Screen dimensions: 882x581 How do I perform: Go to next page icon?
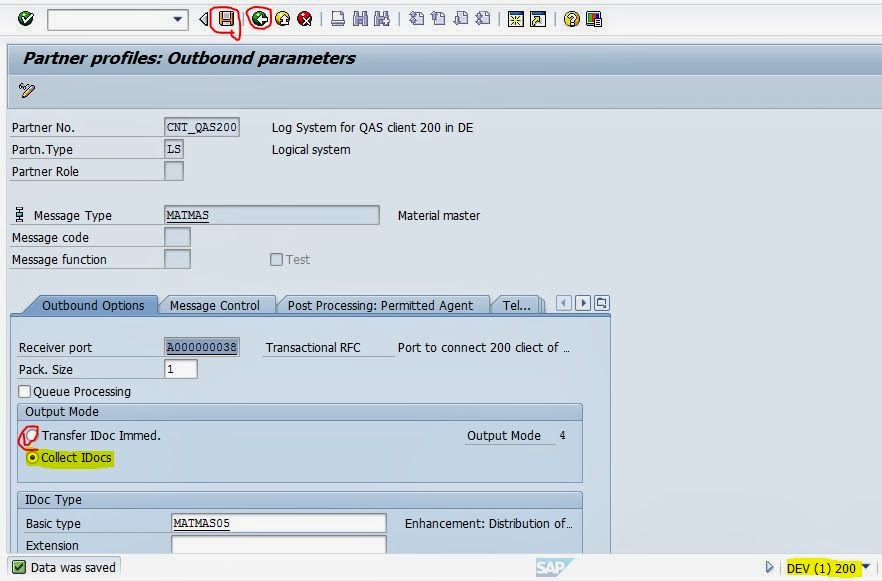(x=461, y=19)
